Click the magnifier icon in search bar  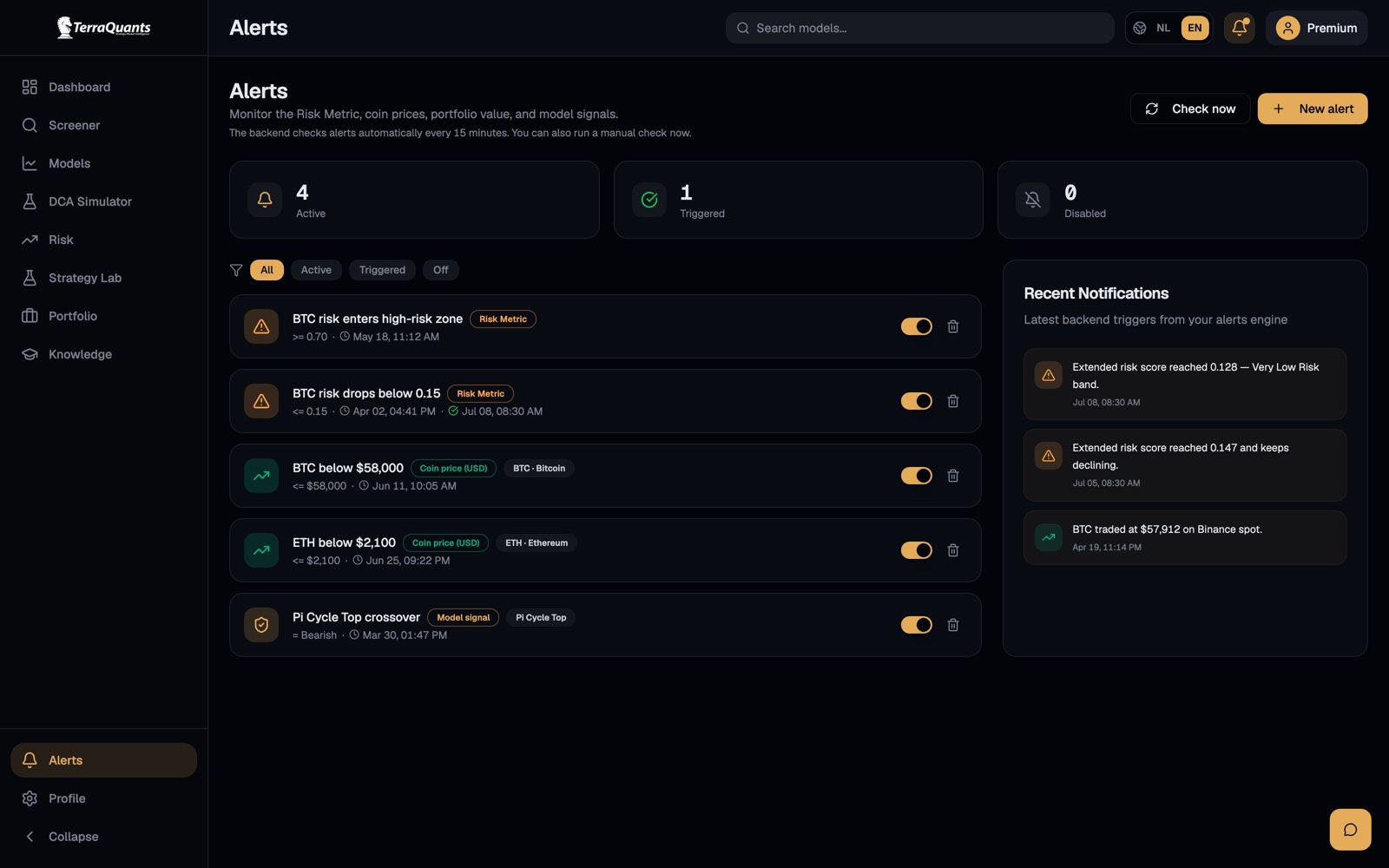tap(743, 28)
